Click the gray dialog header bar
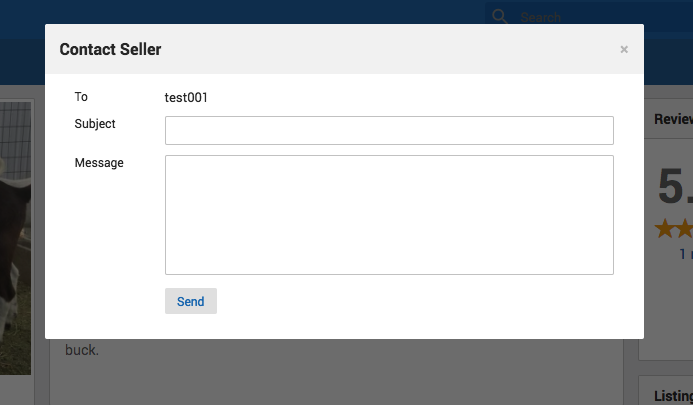Viewport: 693px width, 405px height. [344, 49]
